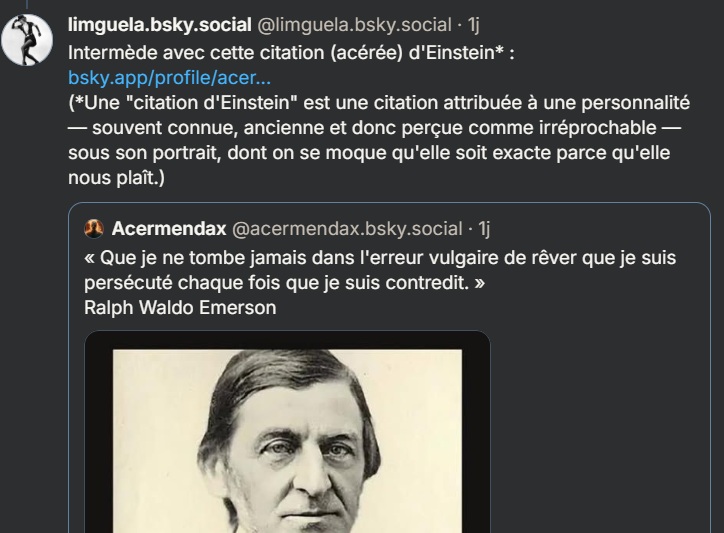Click the quoted post's 1j timestamp
This screenshot has height=533, width=724.
tap(484, 229)
